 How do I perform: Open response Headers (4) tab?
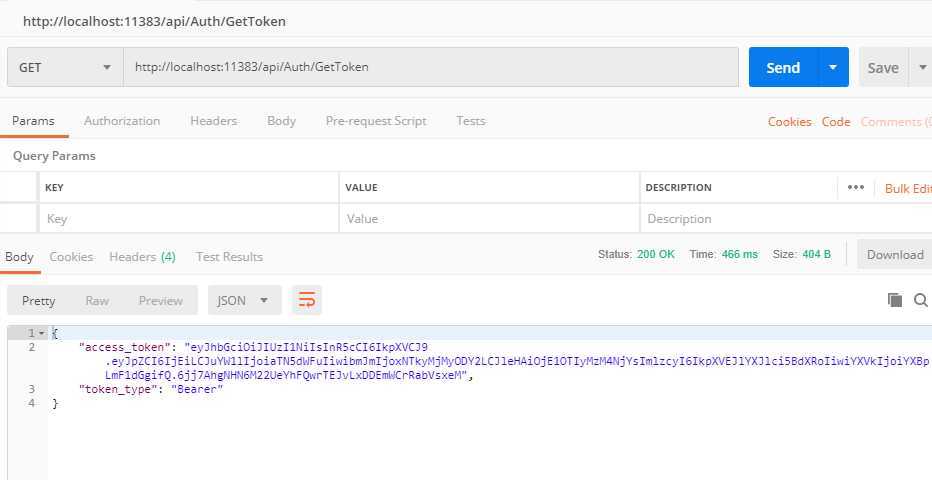pyautogui.click(x=142, y=257)
